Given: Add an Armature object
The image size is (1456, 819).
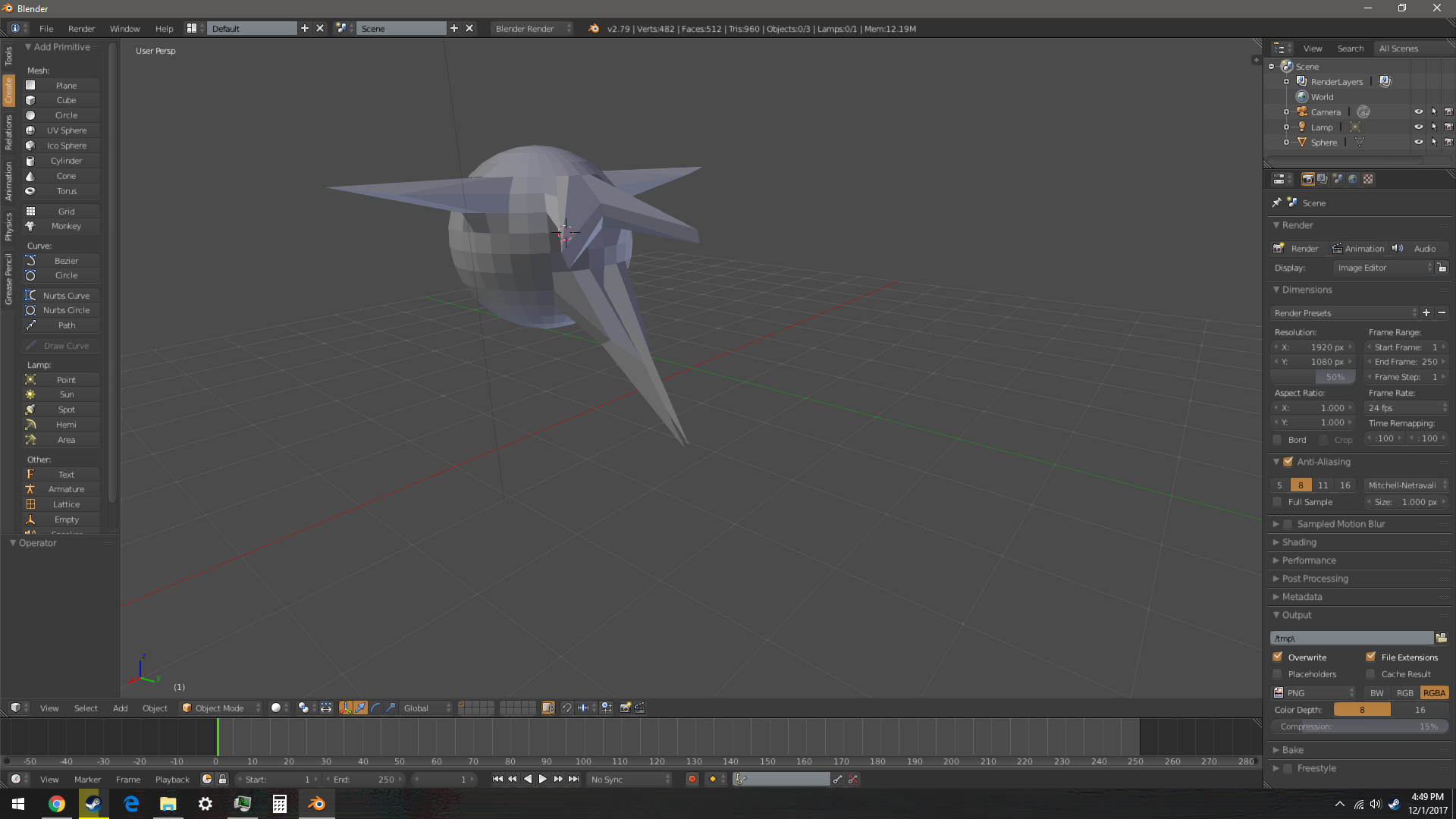Looking at the screenshot, I should [x=61, y=489].
